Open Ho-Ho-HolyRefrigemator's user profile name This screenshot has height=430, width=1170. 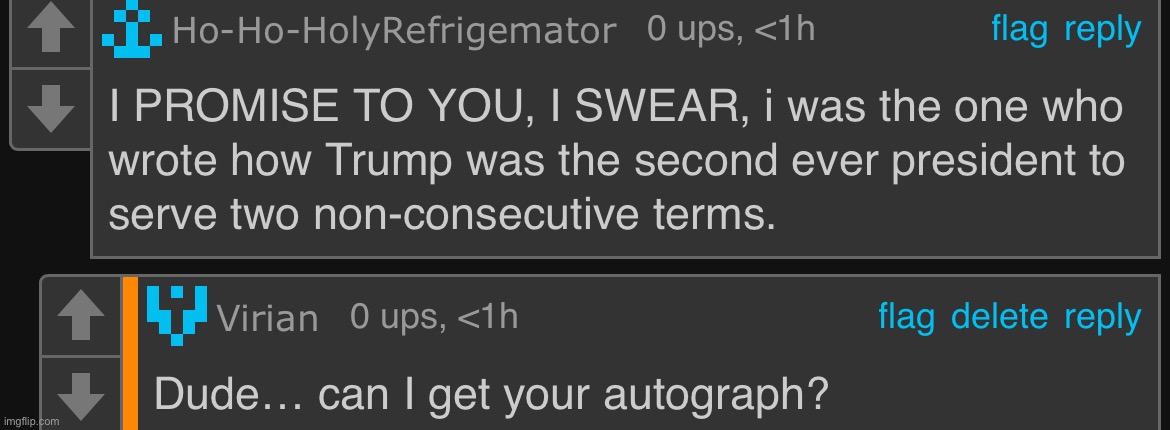pyautogui.click(x=394, y=32)
